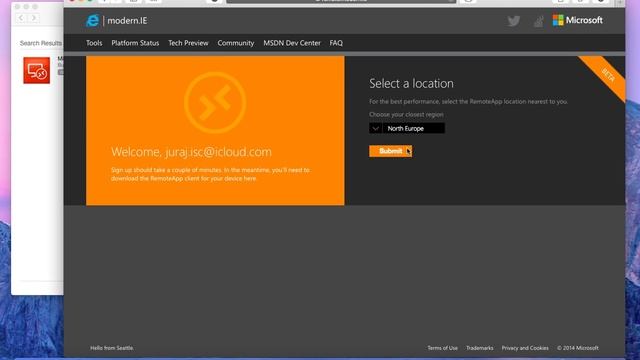This screenshot has height=360, width=640.
Task: Click the Microsoft logo
Action: tap(578, 20)
